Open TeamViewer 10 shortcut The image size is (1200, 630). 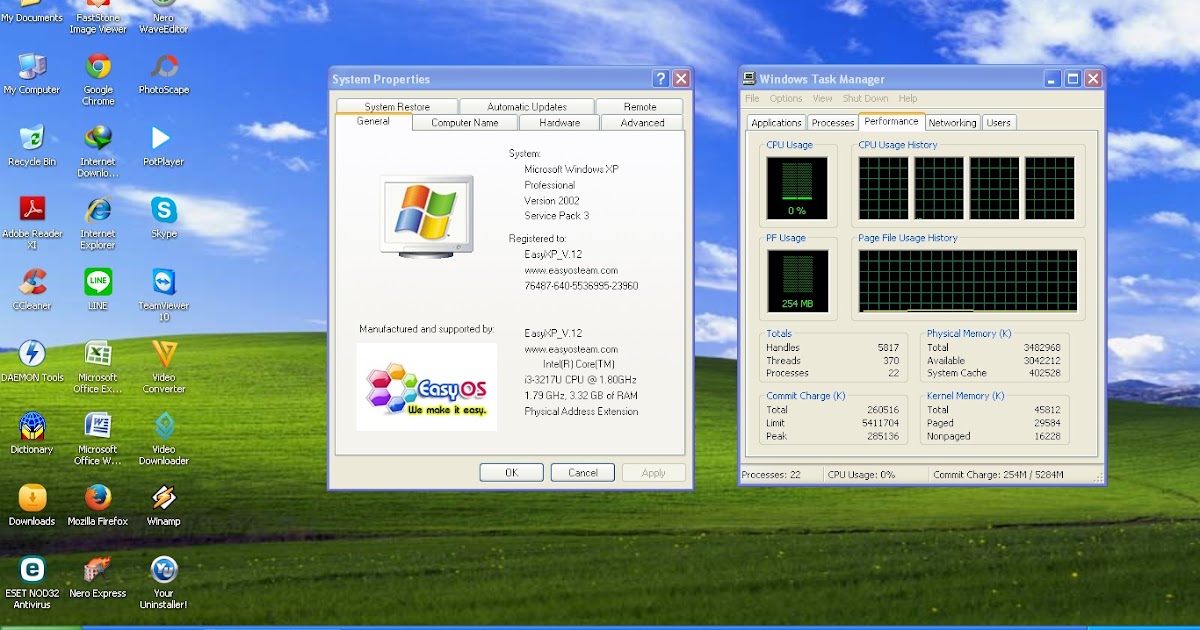click(x=164, y=295)
